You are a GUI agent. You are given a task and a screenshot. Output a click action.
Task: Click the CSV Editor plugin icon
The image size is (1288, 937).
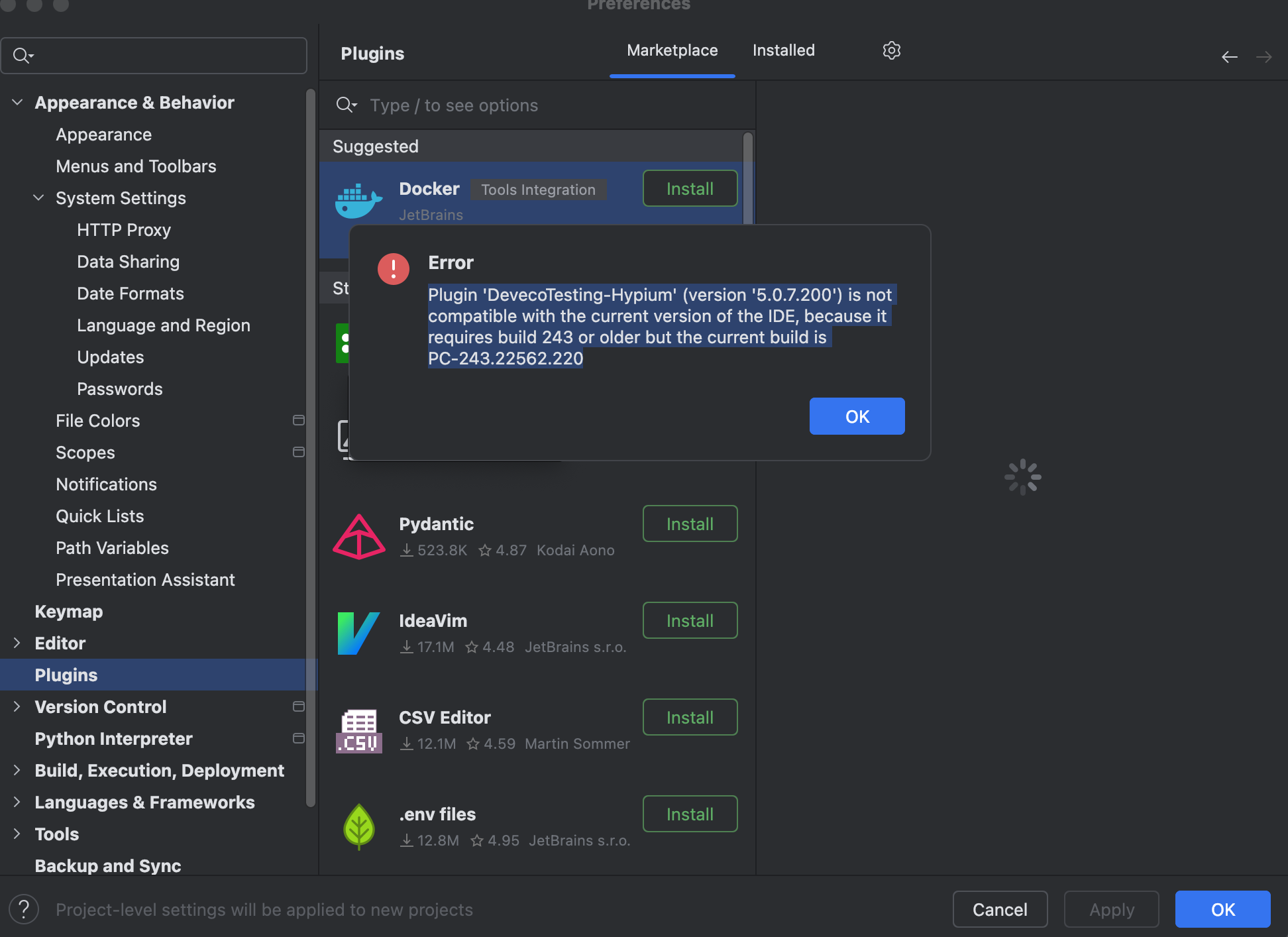(358, 730)
